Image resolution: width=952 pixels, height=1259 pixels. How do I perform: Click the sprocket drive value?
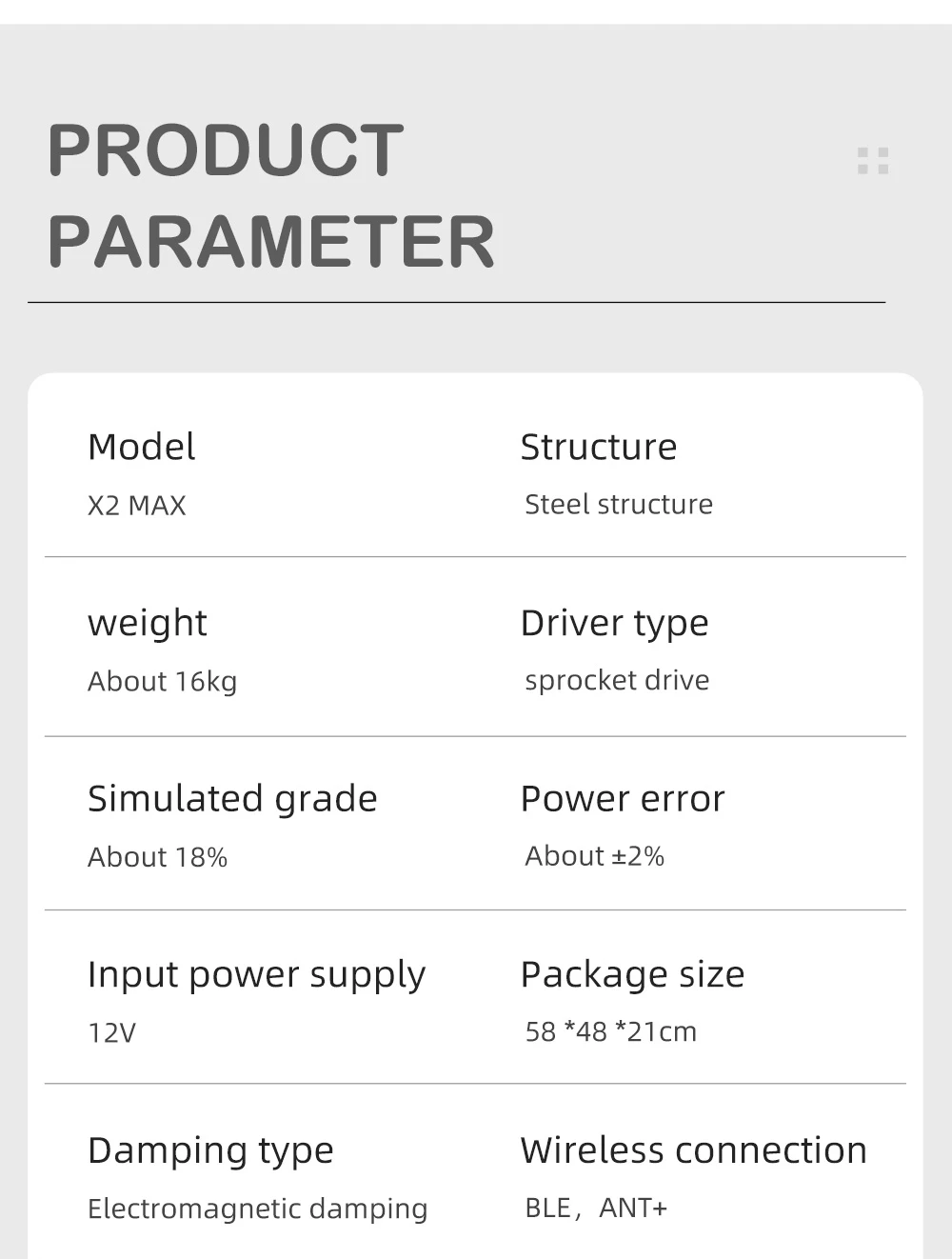coord(618,680)
